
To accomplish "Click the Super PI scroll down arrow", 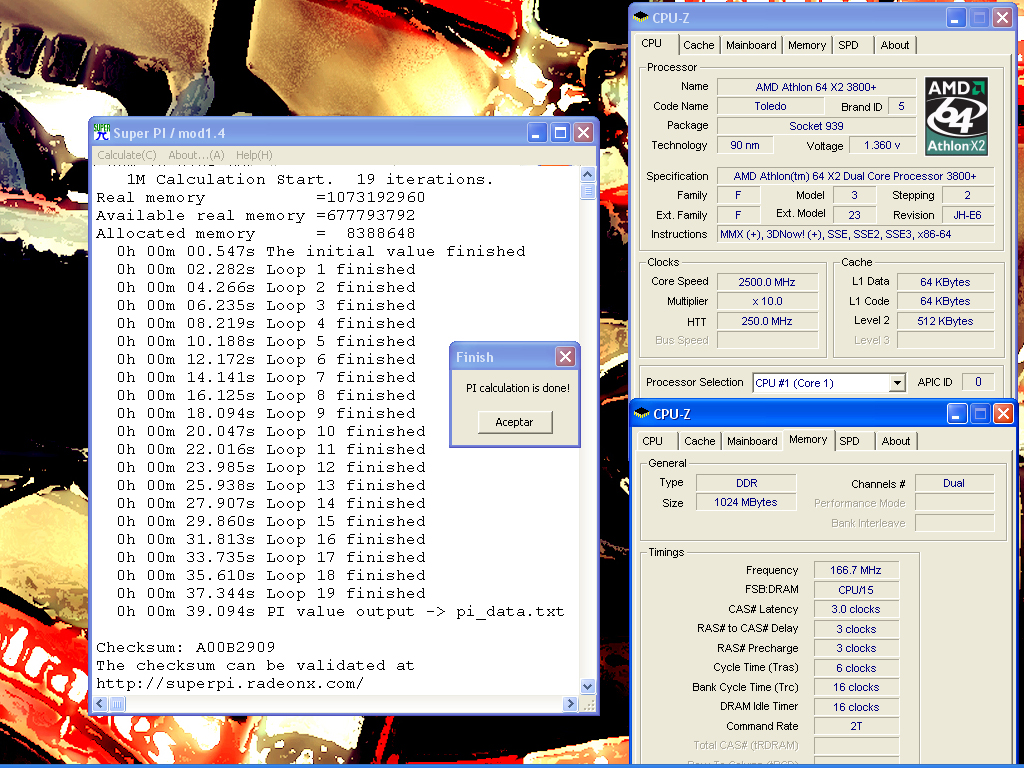I will pos(587,686).
